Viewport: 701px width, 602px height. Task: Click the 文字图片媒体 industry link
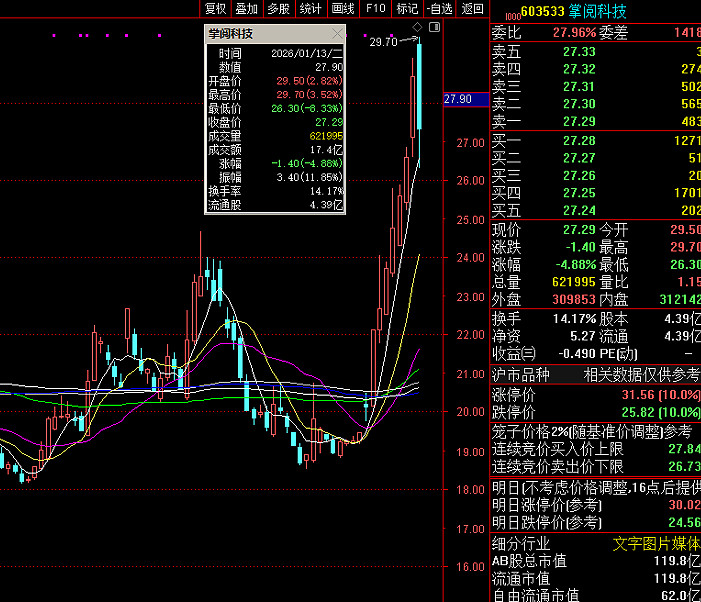tap(655, 544)
